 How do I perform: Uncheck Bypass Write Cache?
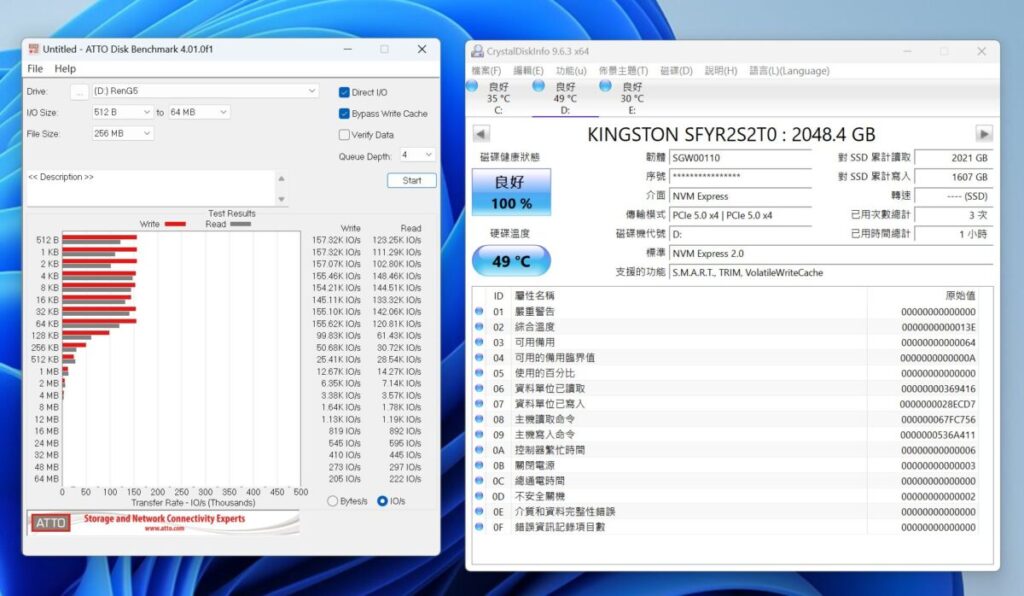click(344, 114)
